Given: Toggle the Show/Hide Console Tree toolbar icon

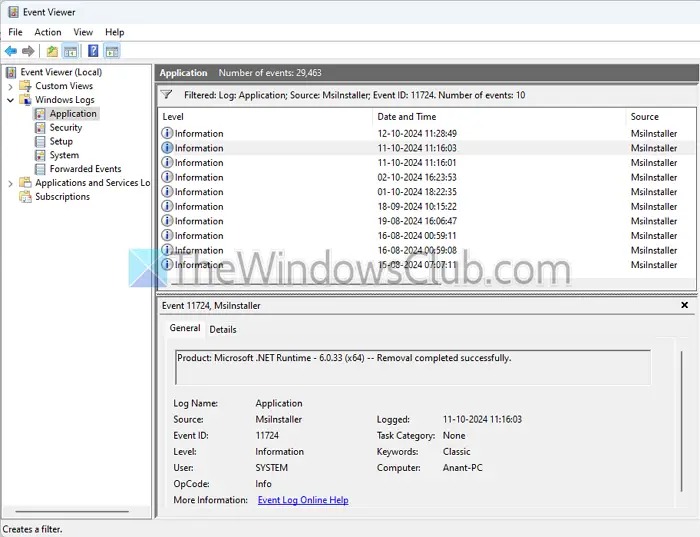Looking at the screenshot, I should (x=70, y=51).
